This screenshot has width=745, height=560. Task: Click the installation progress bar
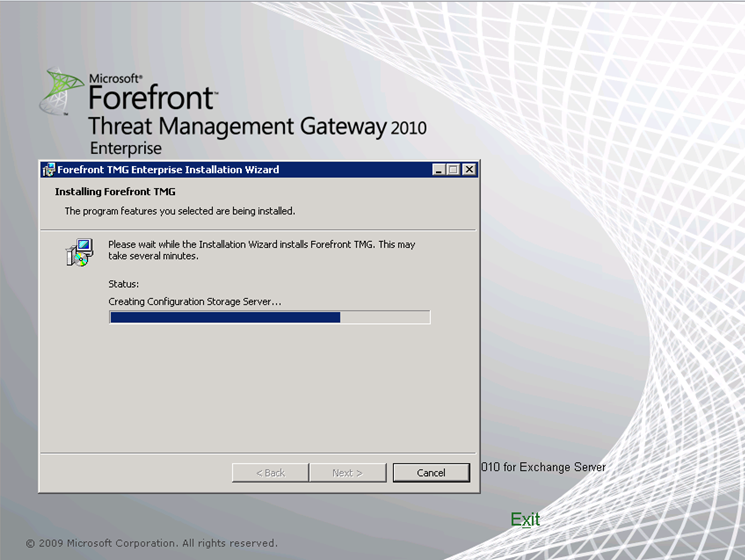point(269,317)
